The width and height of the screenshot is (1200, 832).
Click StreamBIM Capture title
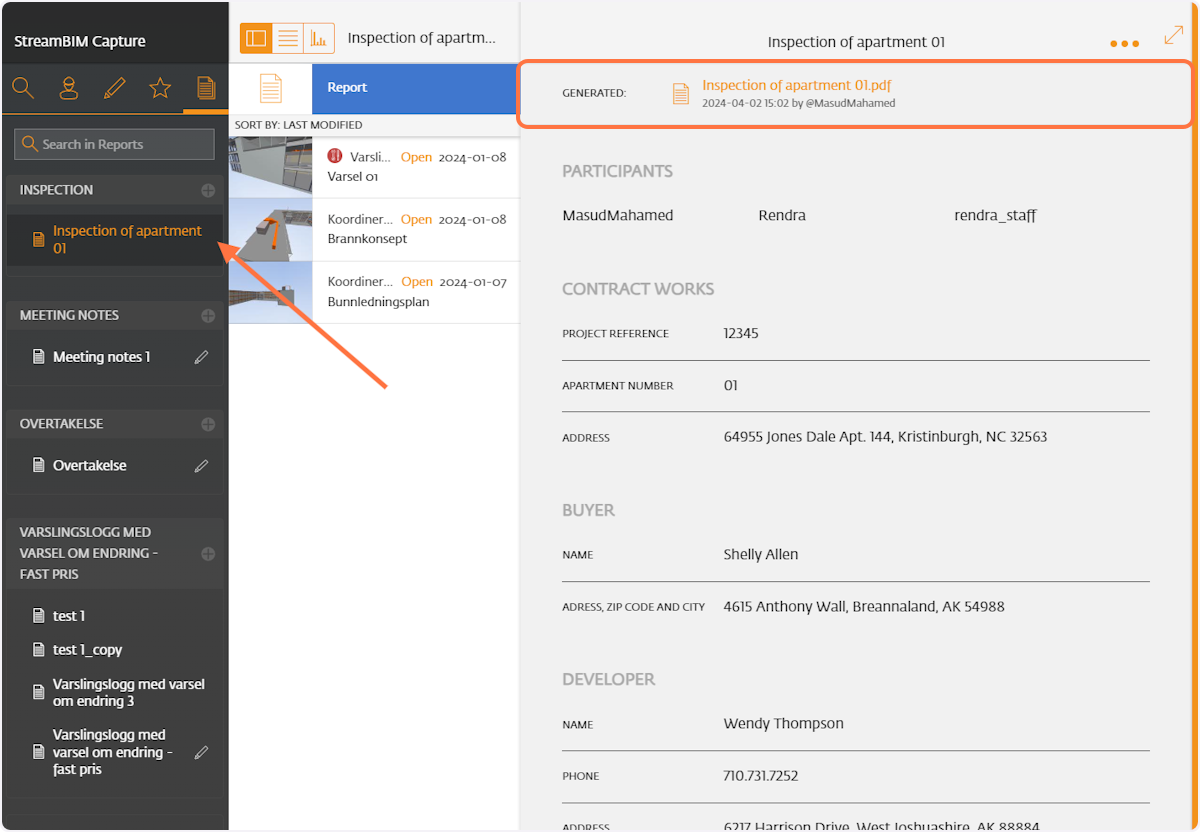[80, 41]
